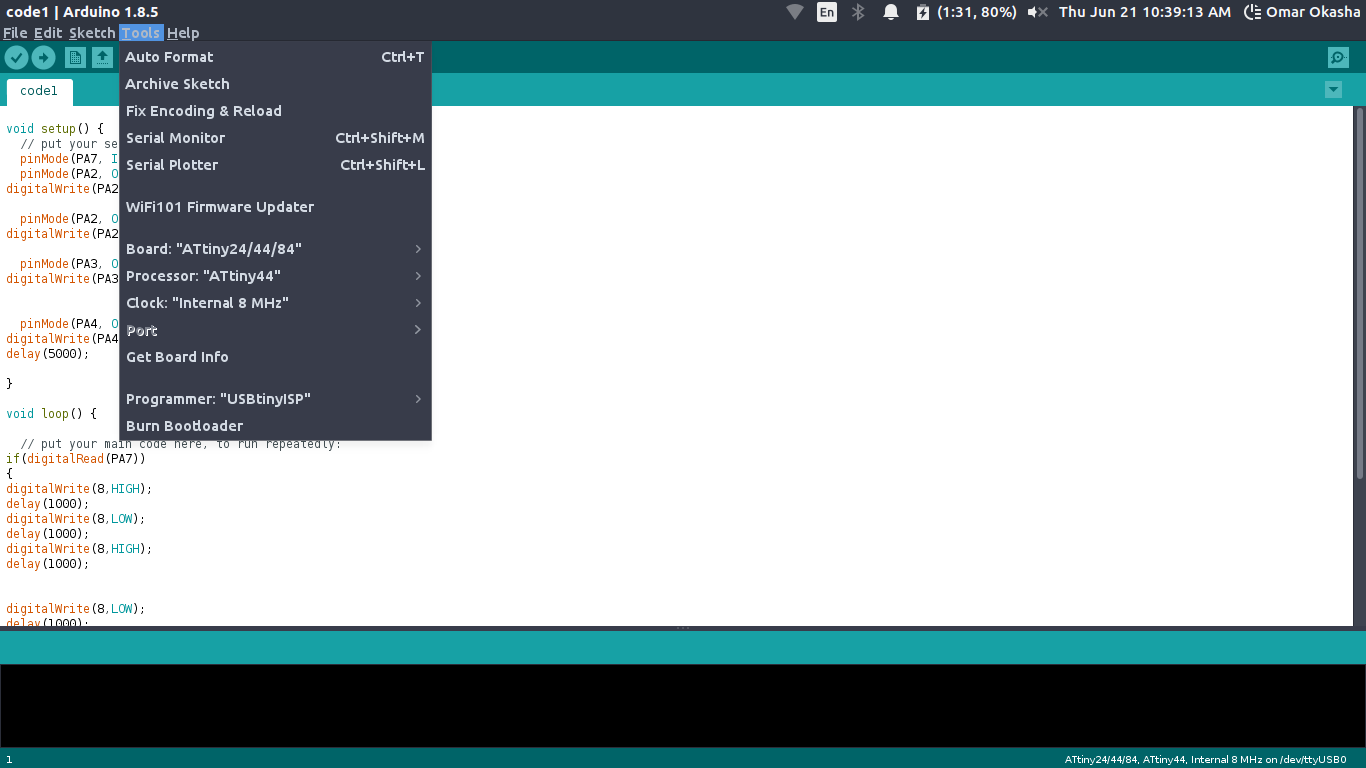Viewport: 1366px width, 768px height.
Task: Click the Verify checkmark button
Action: (15, 57)
